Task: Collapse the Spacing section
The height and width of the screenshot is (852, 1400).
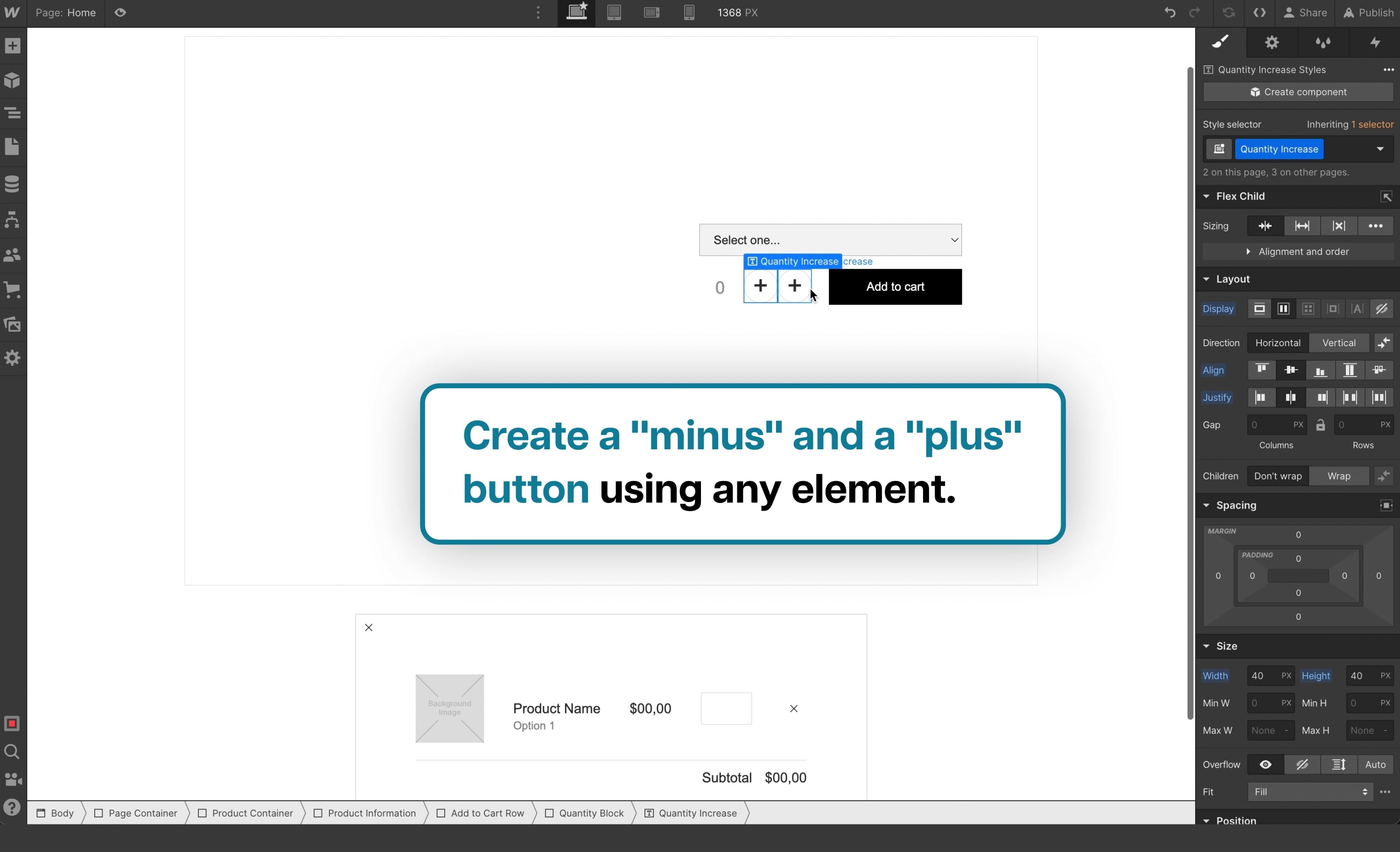Action: click(x=1206, y=505)
